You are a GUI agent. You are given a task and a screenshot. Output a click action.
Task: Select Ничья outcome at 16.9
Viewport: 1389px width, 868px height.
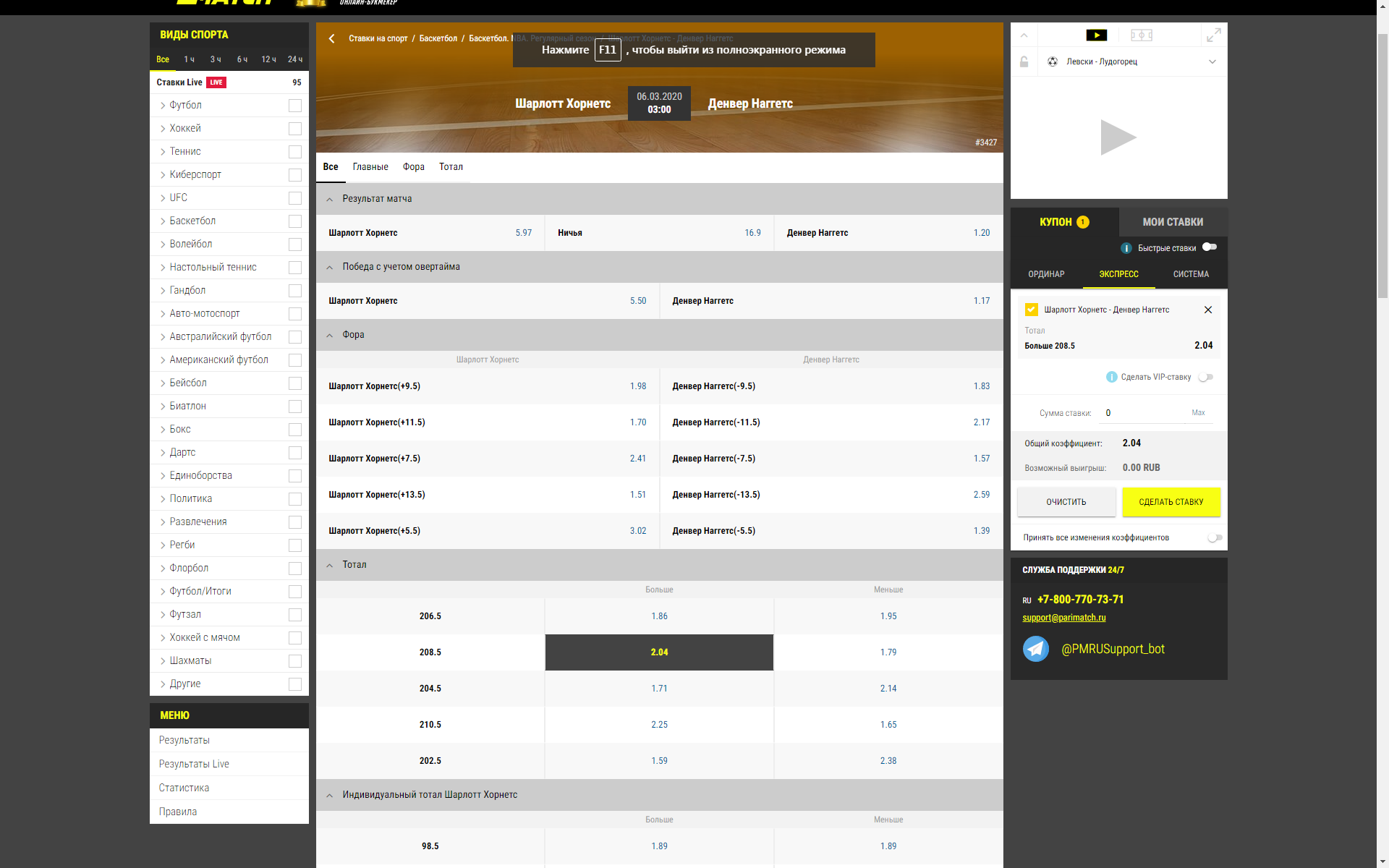pos(659,233)
